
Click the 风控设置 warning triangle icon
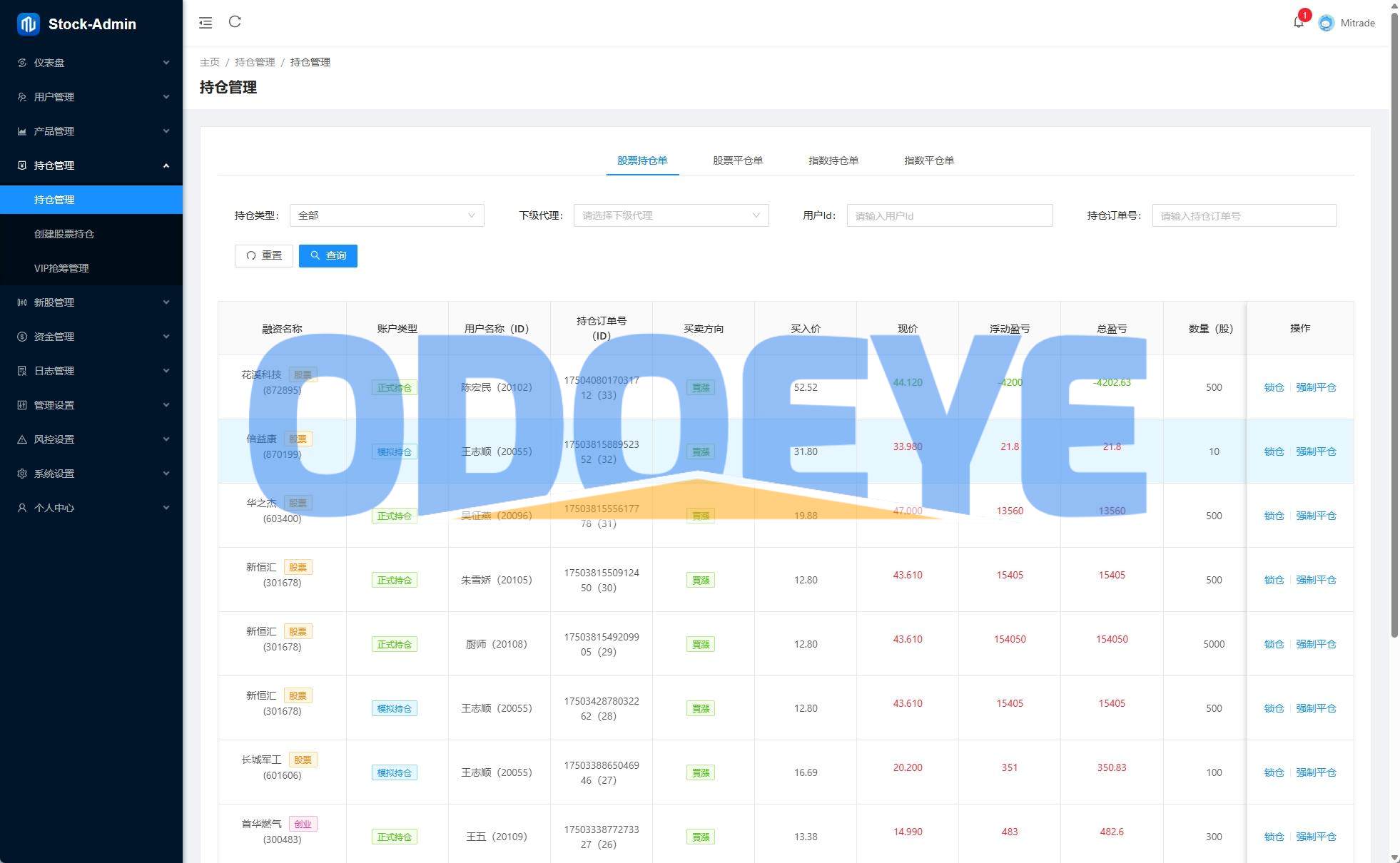[x=22, y=439]
